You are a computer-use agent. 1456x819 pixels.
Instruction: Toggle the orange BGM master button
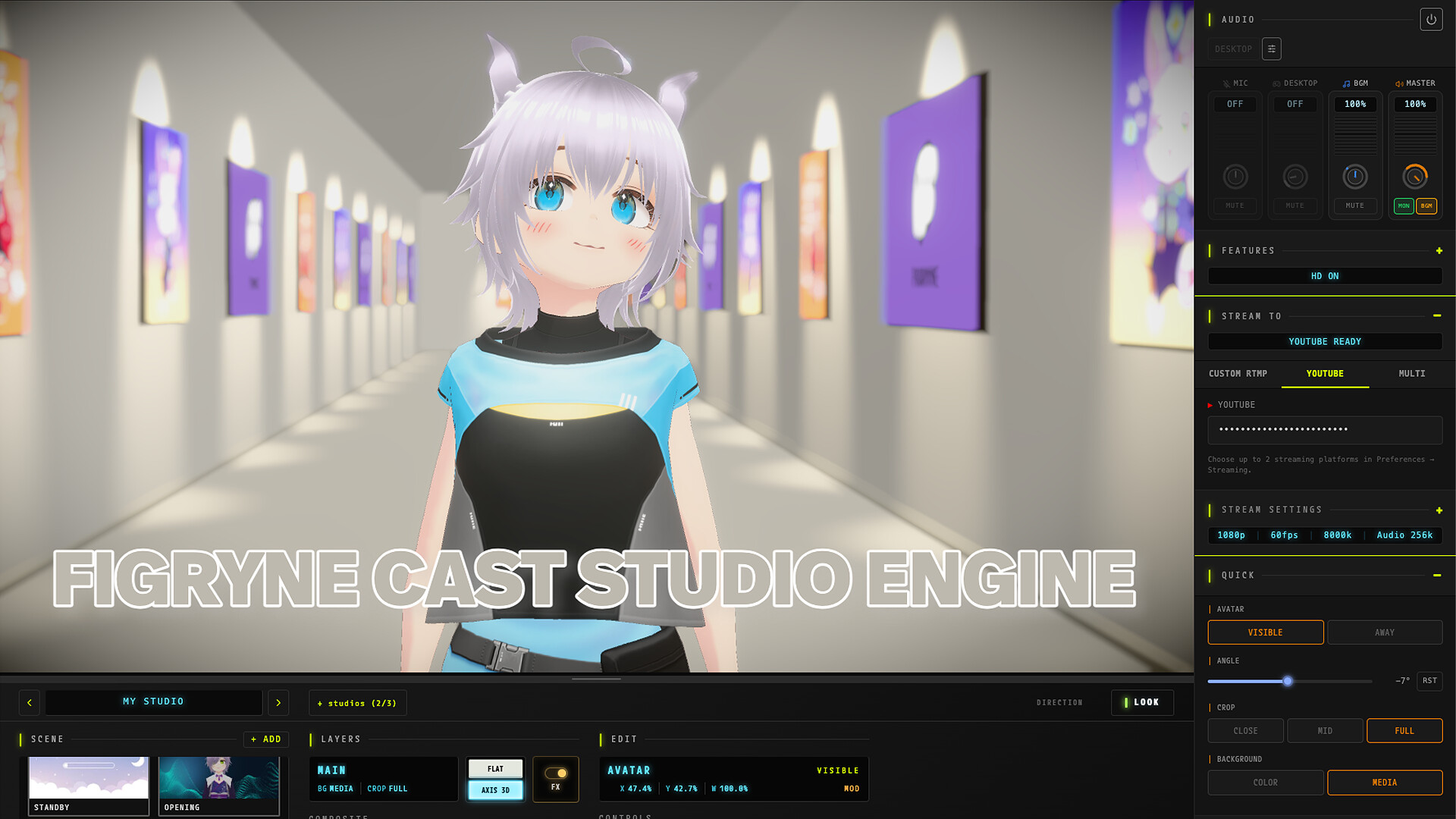coord(1426,206)
